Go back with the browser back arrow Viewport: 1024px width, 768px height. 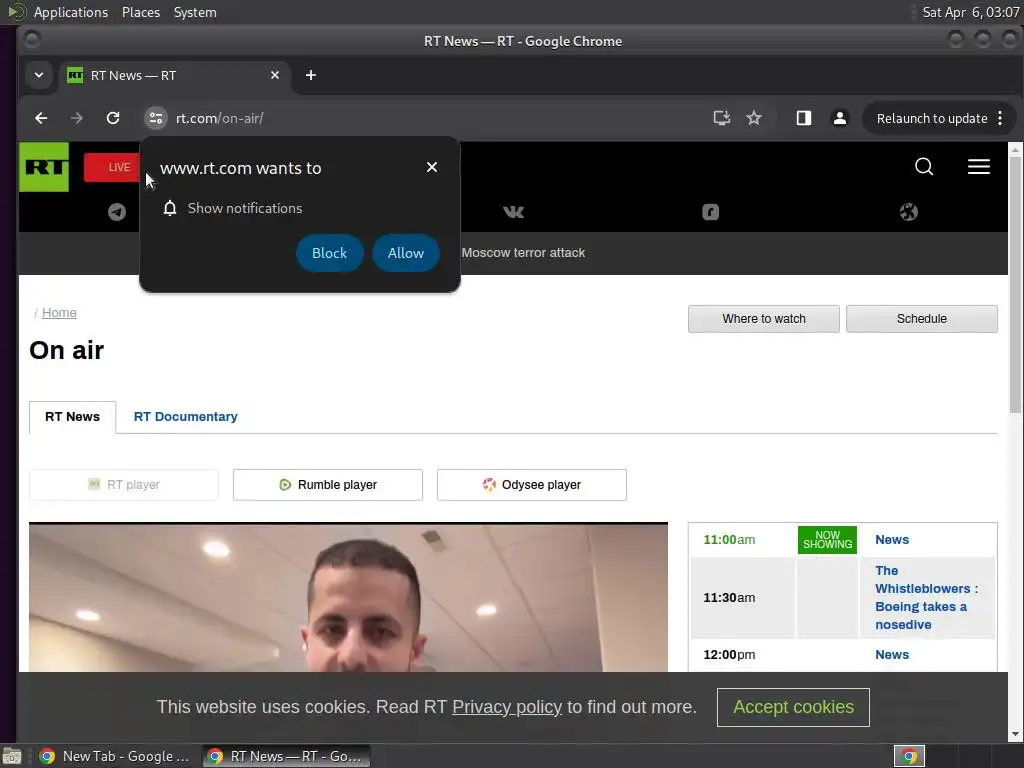tap(41, 118)
